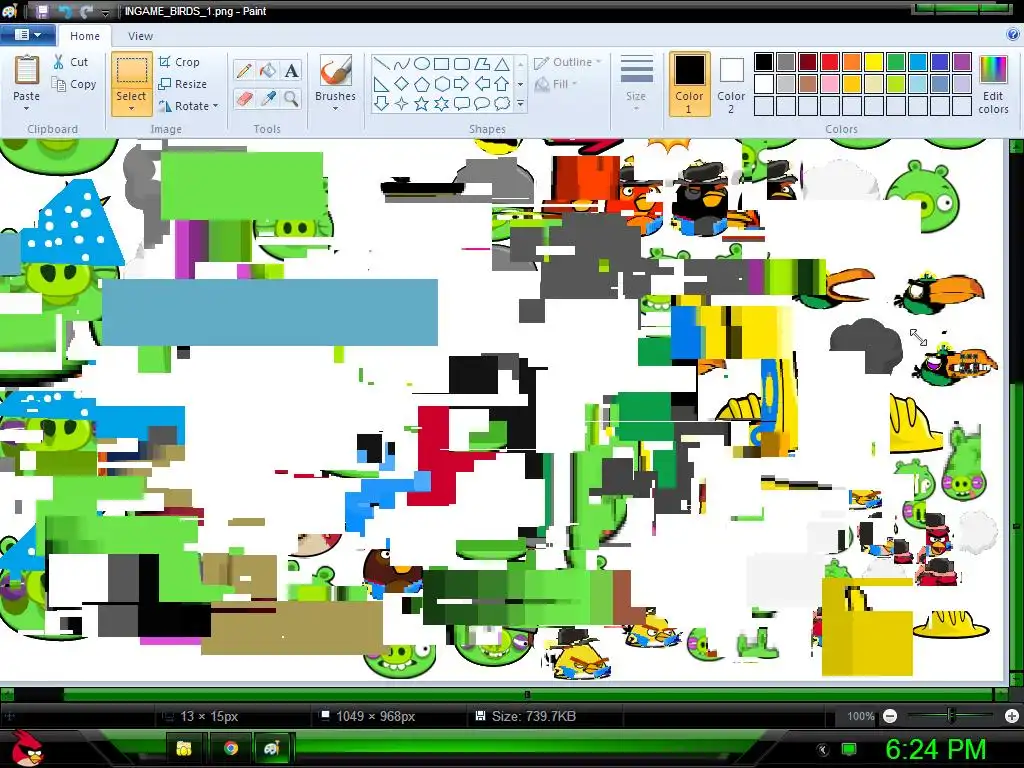Open the Paint application menu button

(x=27, y=35)
